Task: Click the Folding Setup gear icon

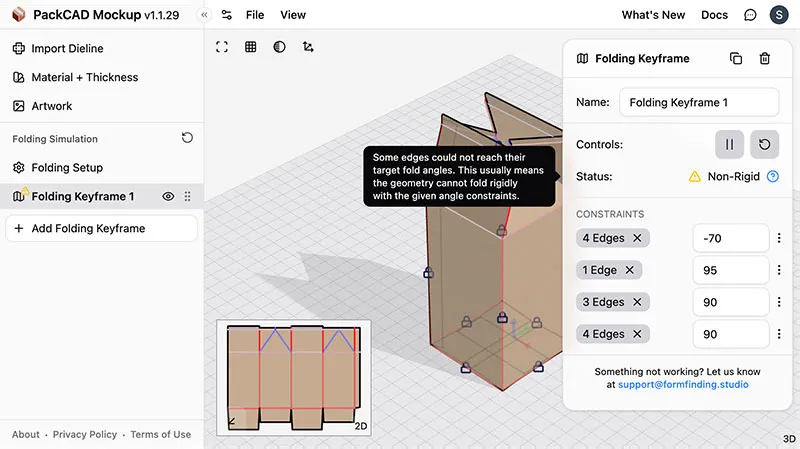Action: coord(19,167)
